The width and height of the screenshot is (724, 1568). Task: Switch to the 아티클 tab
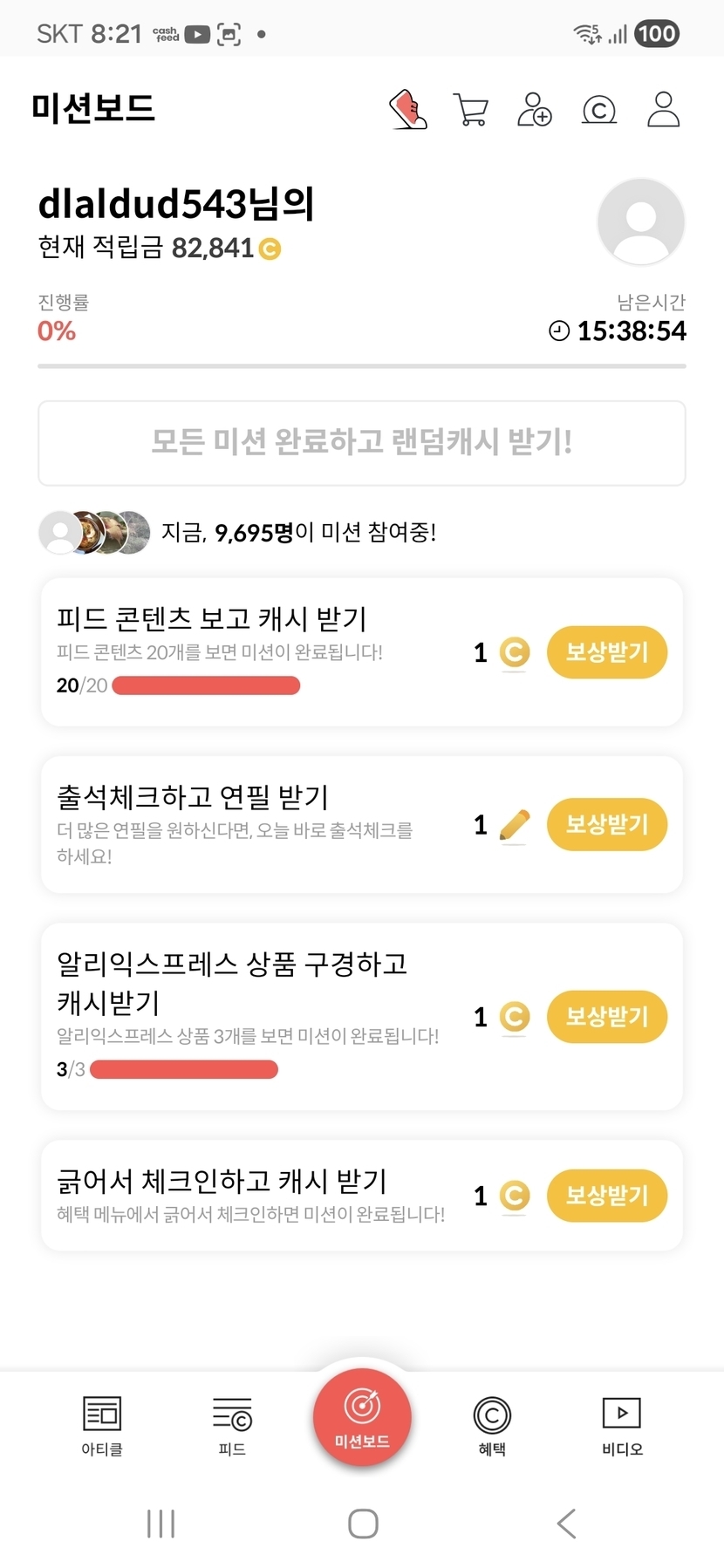pyautogui.click(x=102, y=1425)
